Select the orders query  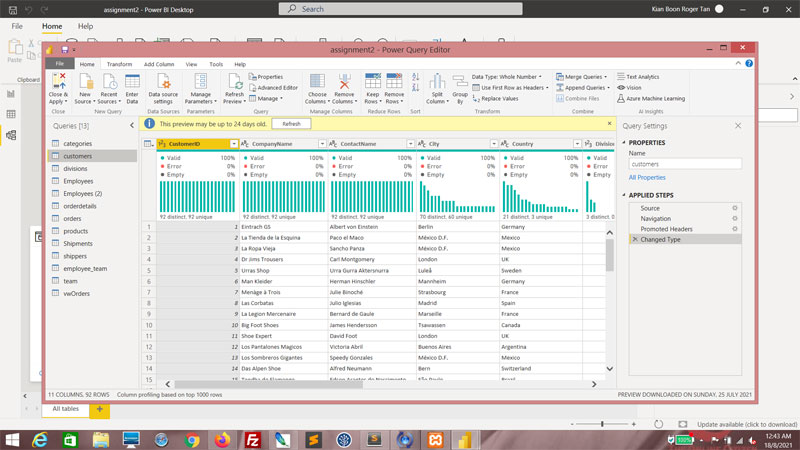(x=72, y=218)
